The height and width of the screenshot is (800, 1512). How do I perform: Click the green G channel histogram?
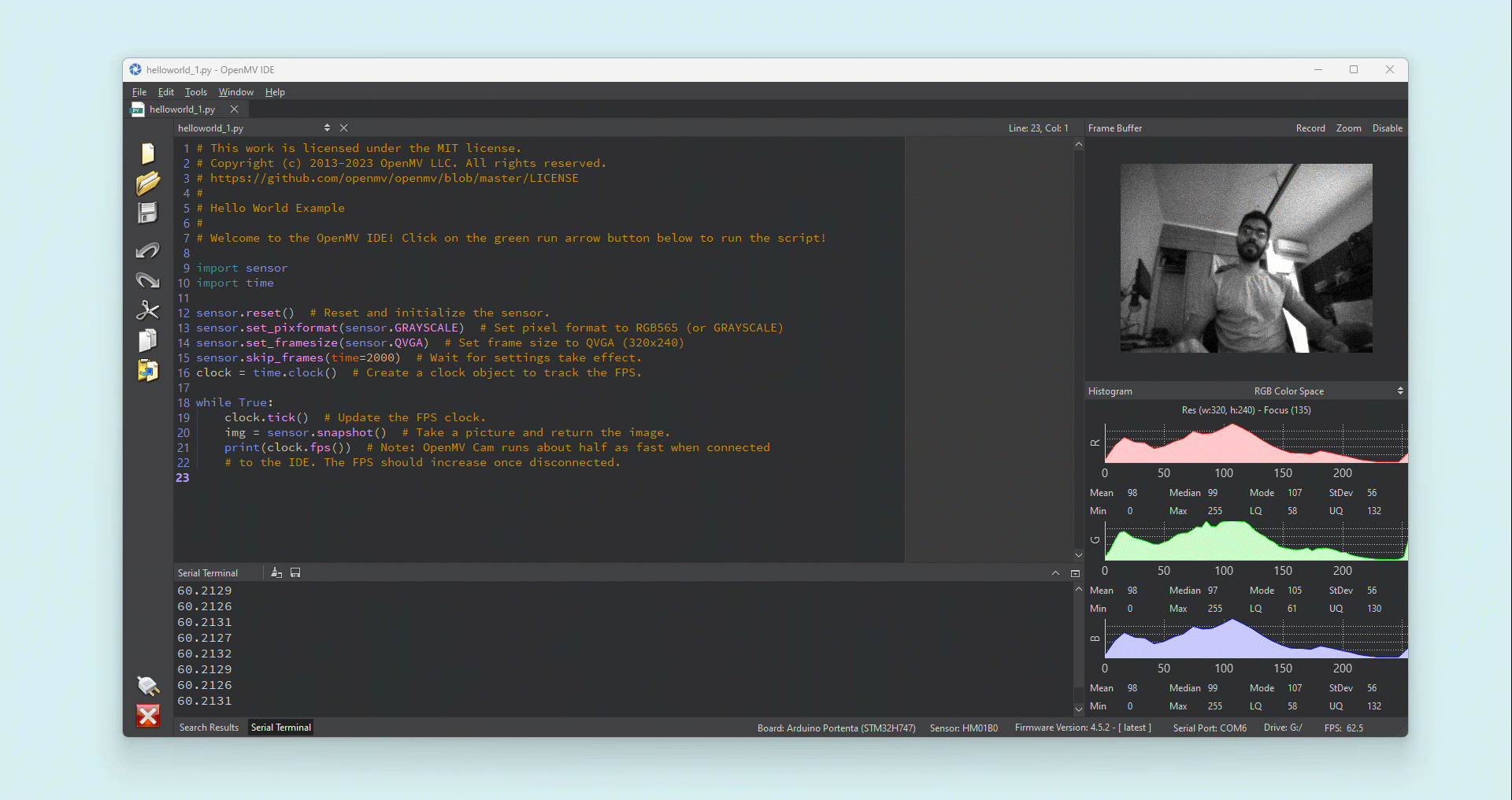(1256, 540)
